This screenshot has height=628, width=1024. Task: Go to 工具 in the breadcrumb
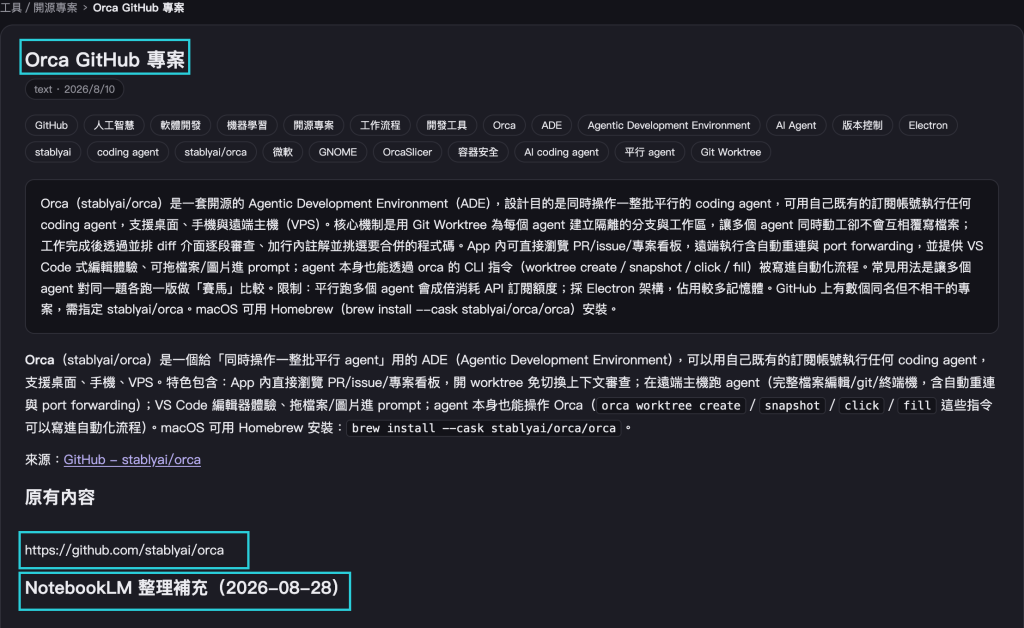coord(10,8)
